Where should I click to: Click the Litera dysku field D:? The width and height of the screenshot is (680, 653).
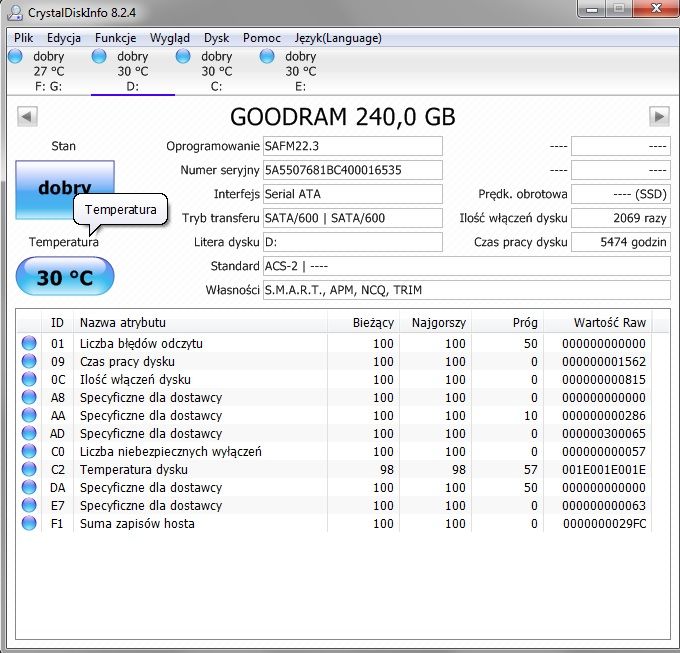point(353,242)
